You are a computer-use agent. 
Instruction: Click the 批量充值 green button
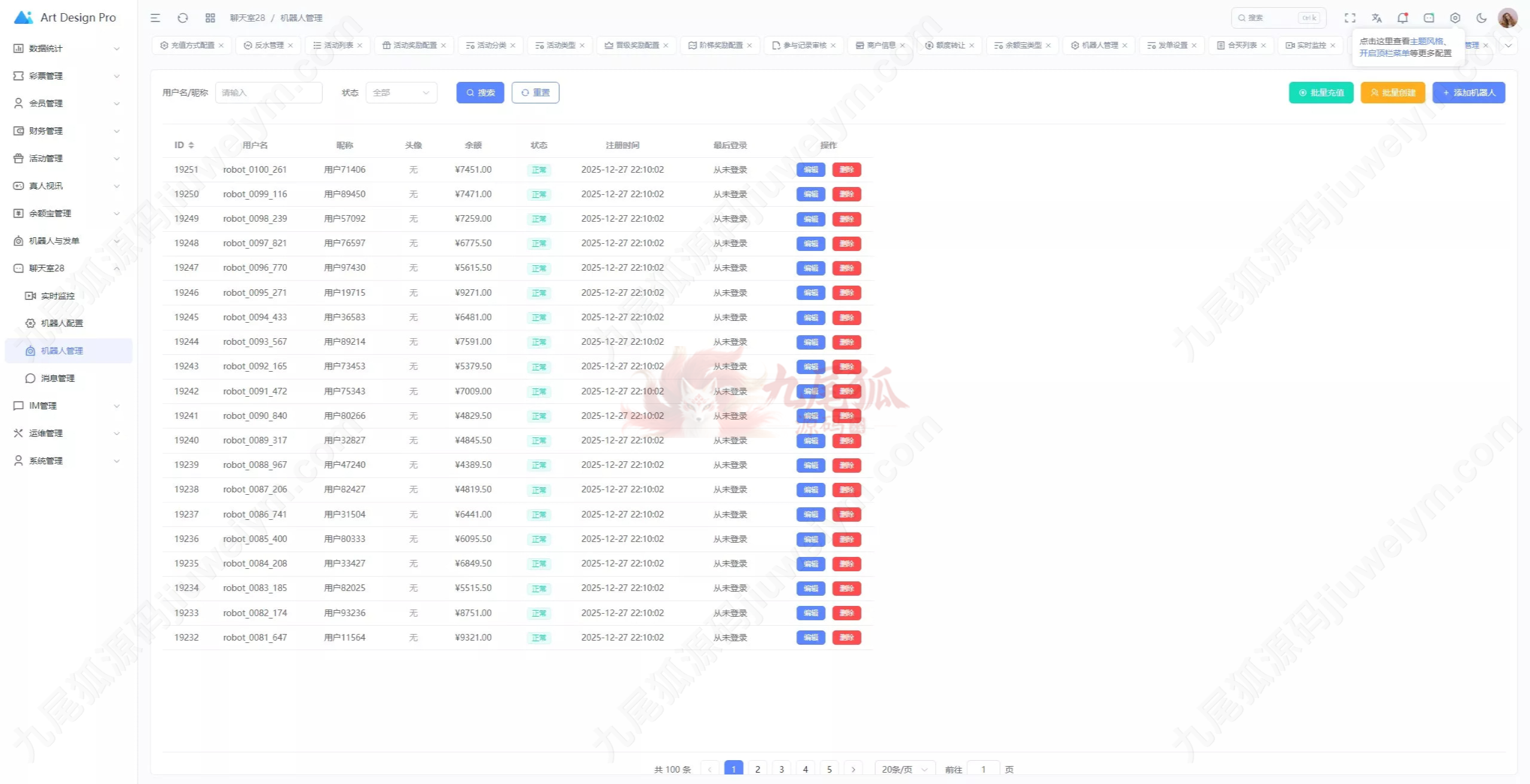point(1321,93)
